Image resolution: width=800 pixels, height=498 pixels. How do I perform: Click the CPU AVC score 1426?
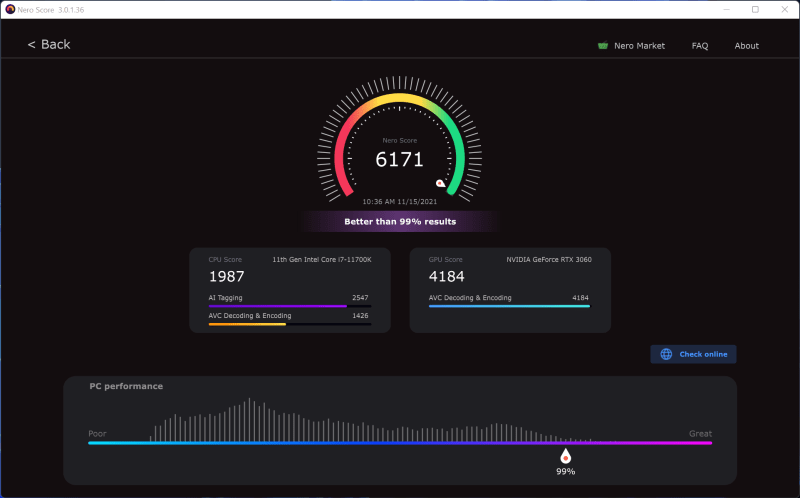360,315
